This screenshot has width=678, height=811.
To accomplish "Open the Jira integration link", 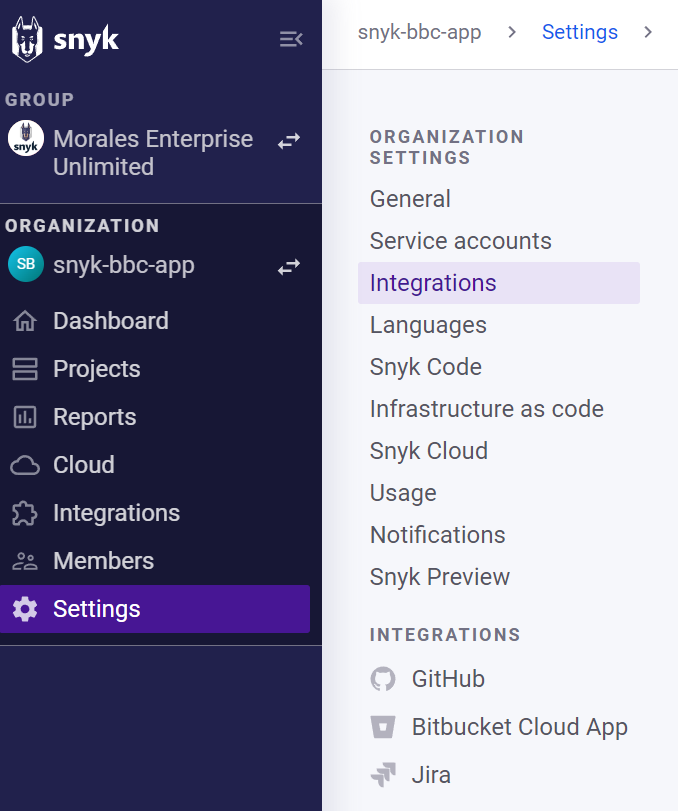I will (x=431, y=775).
